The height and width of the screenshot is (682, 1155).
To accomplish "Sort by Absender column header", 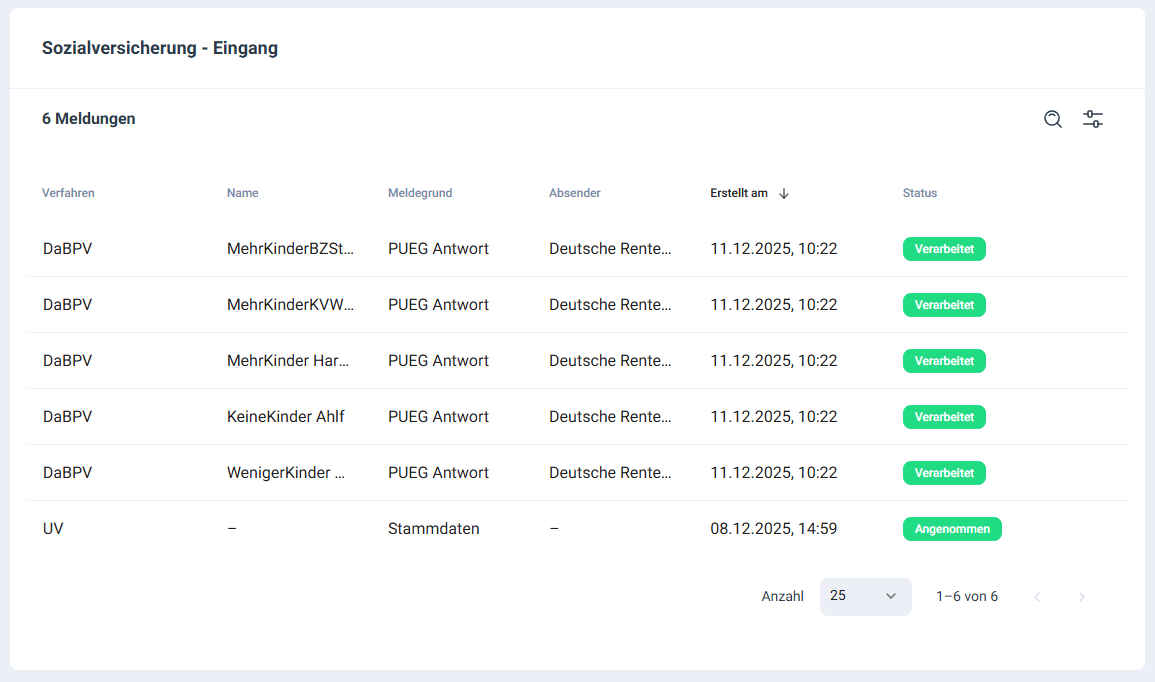I will tap(575, 193).
